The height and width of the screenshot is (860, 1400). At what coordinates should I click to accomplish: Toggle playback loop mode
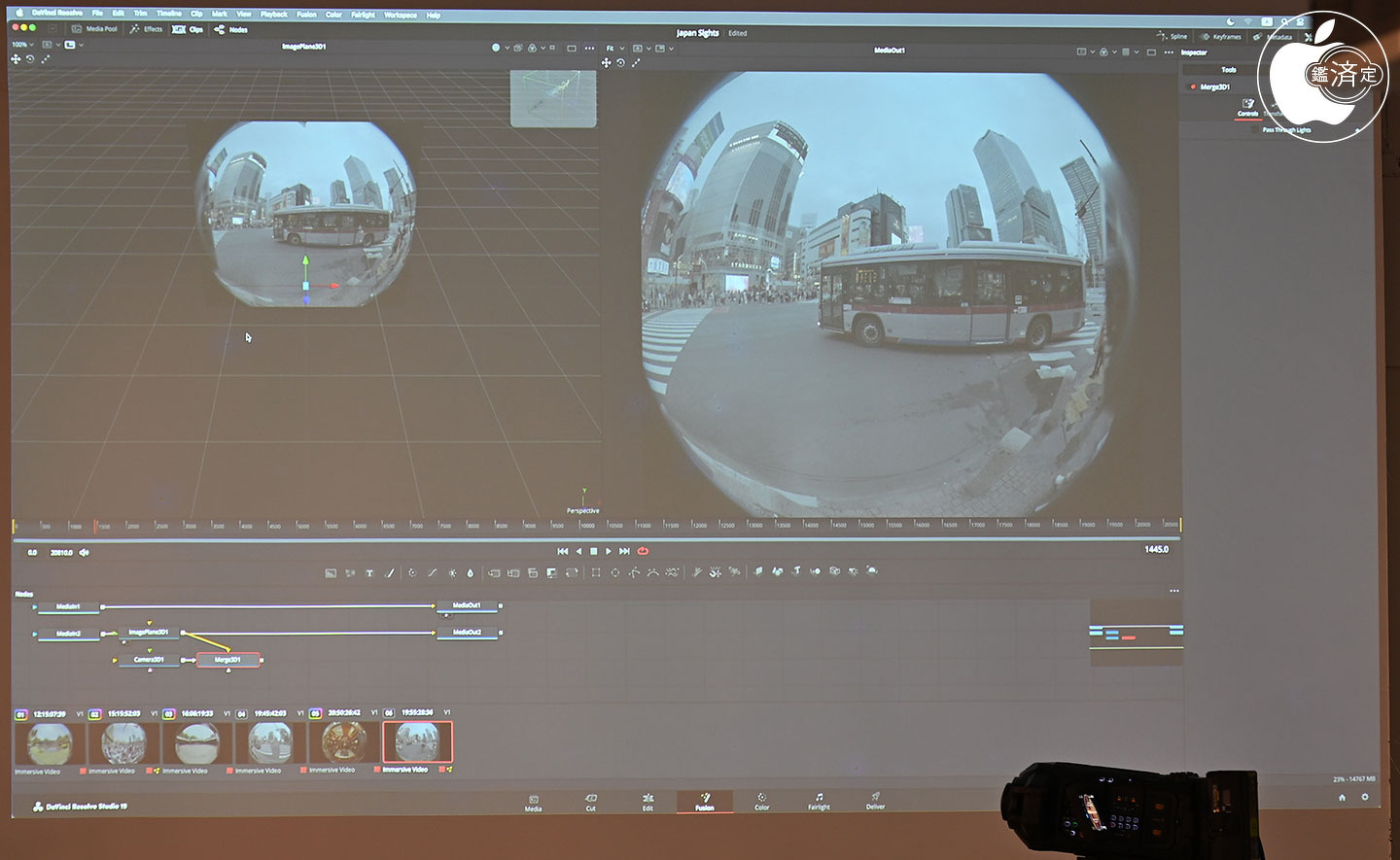tap(644, 551)
